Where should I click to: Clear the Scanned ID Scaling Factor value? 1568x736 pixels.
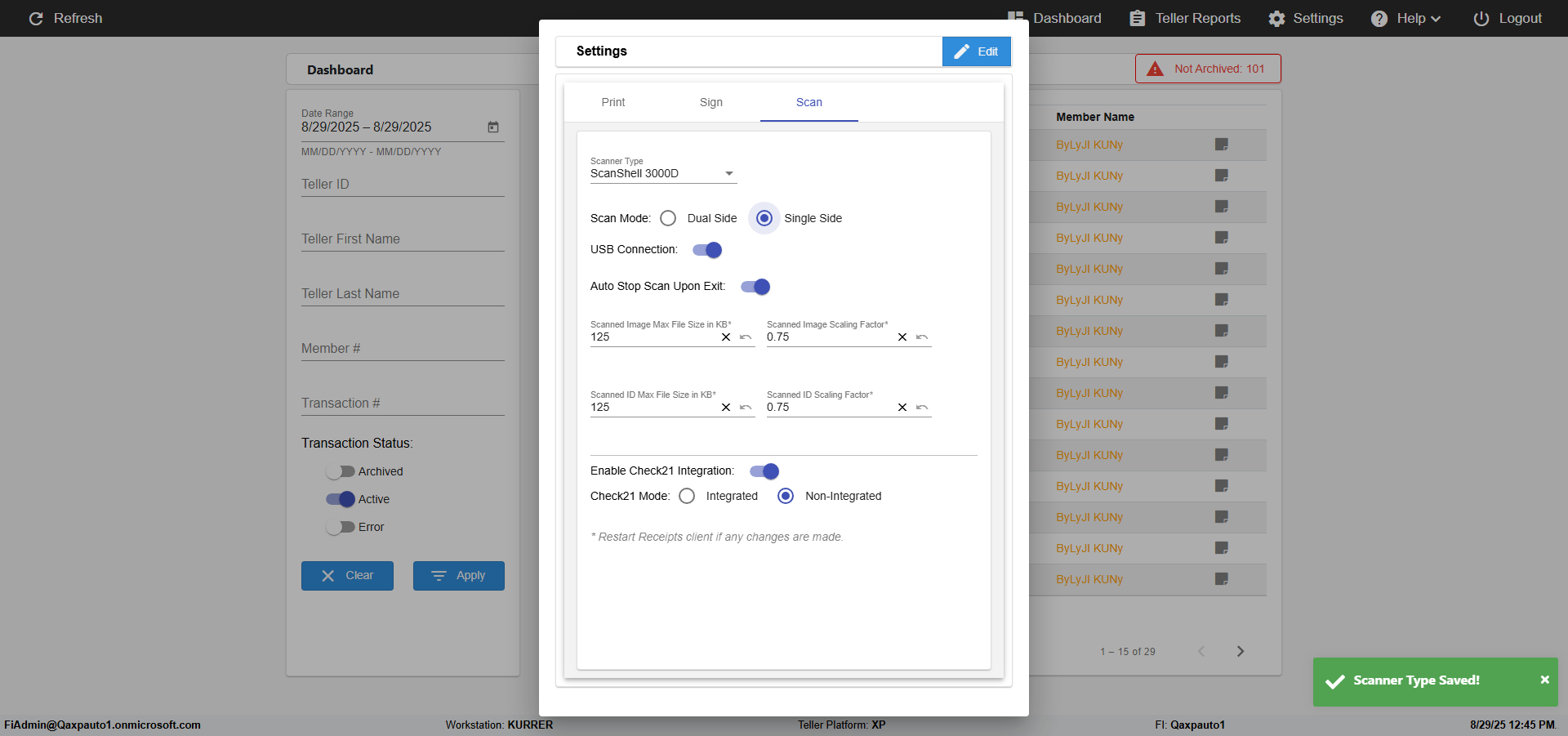(902, 408)
